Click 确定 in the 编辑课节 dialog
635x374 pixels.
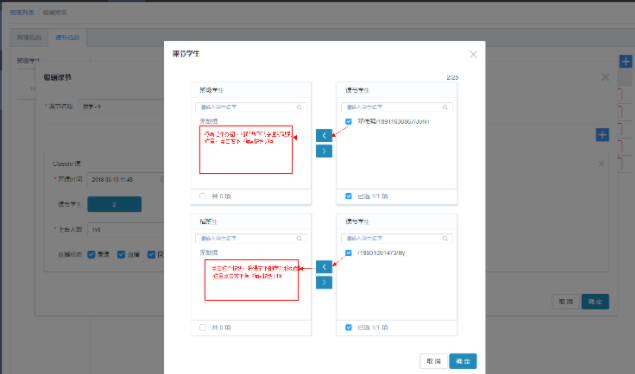[x=595, y=302]
